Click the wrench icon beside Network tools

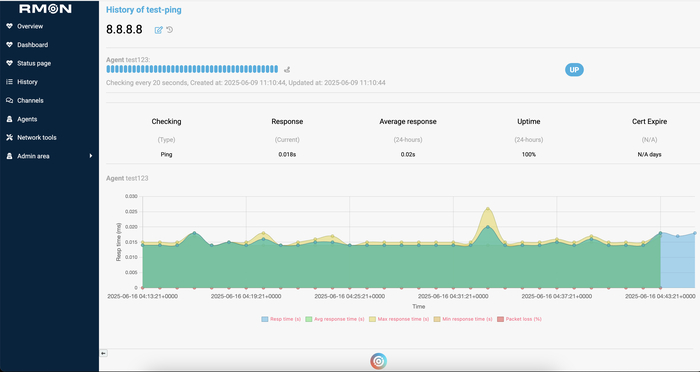click(9, 138)
